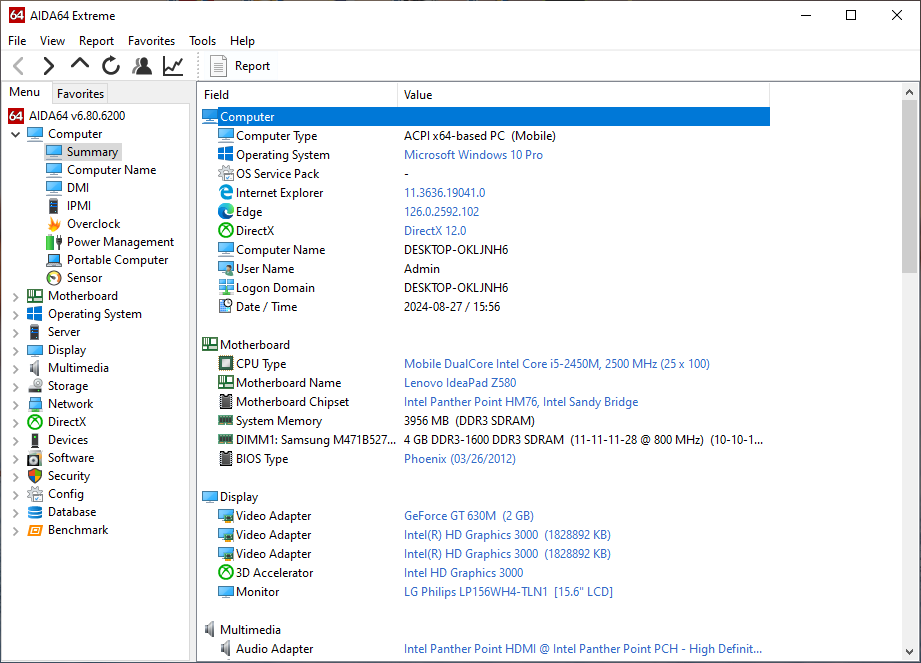The image size is (921, 663).
Task: Open the File menu
Action: pyautogui.click(x=17, y=41)
